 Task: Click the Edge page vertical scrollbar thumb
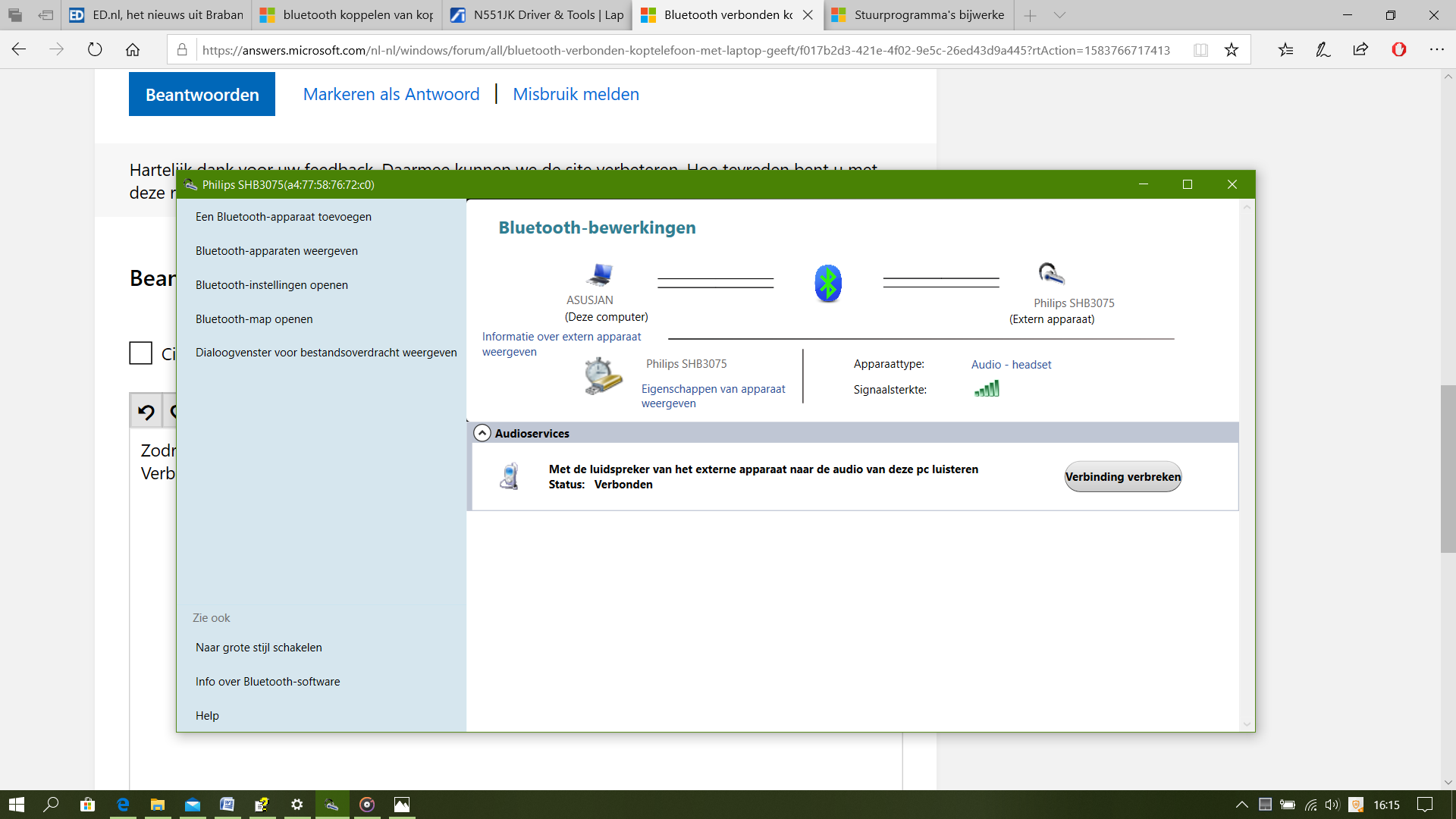[x=1448, y=469]
